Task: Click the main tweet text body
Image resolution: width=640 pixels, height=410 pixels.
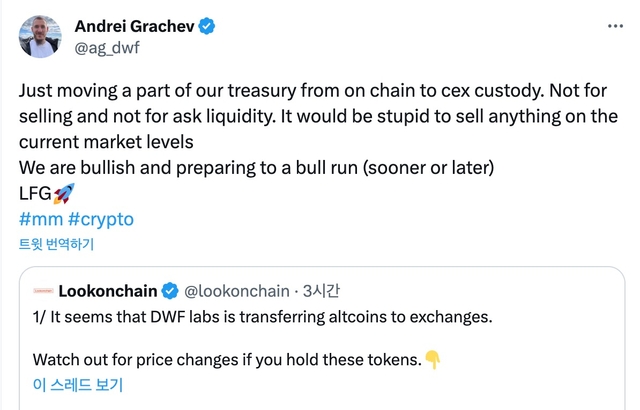Action: (x=318, y=116)
